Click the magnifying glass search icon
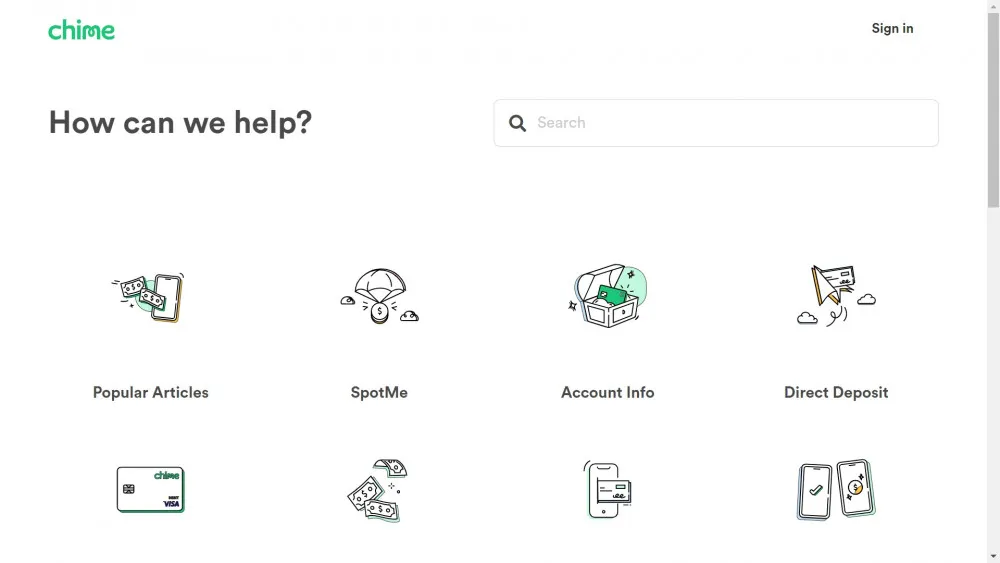 [517, 123]
